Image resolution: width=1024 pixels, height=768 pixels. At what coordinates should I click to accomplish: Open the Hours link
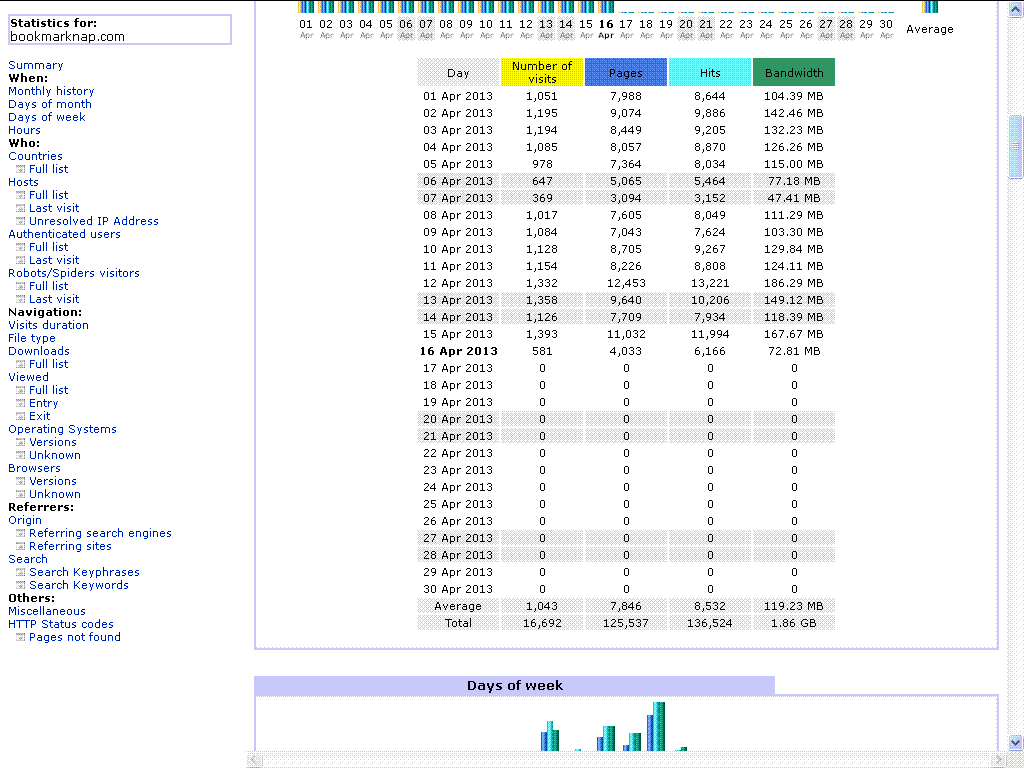tap(24, 131)
